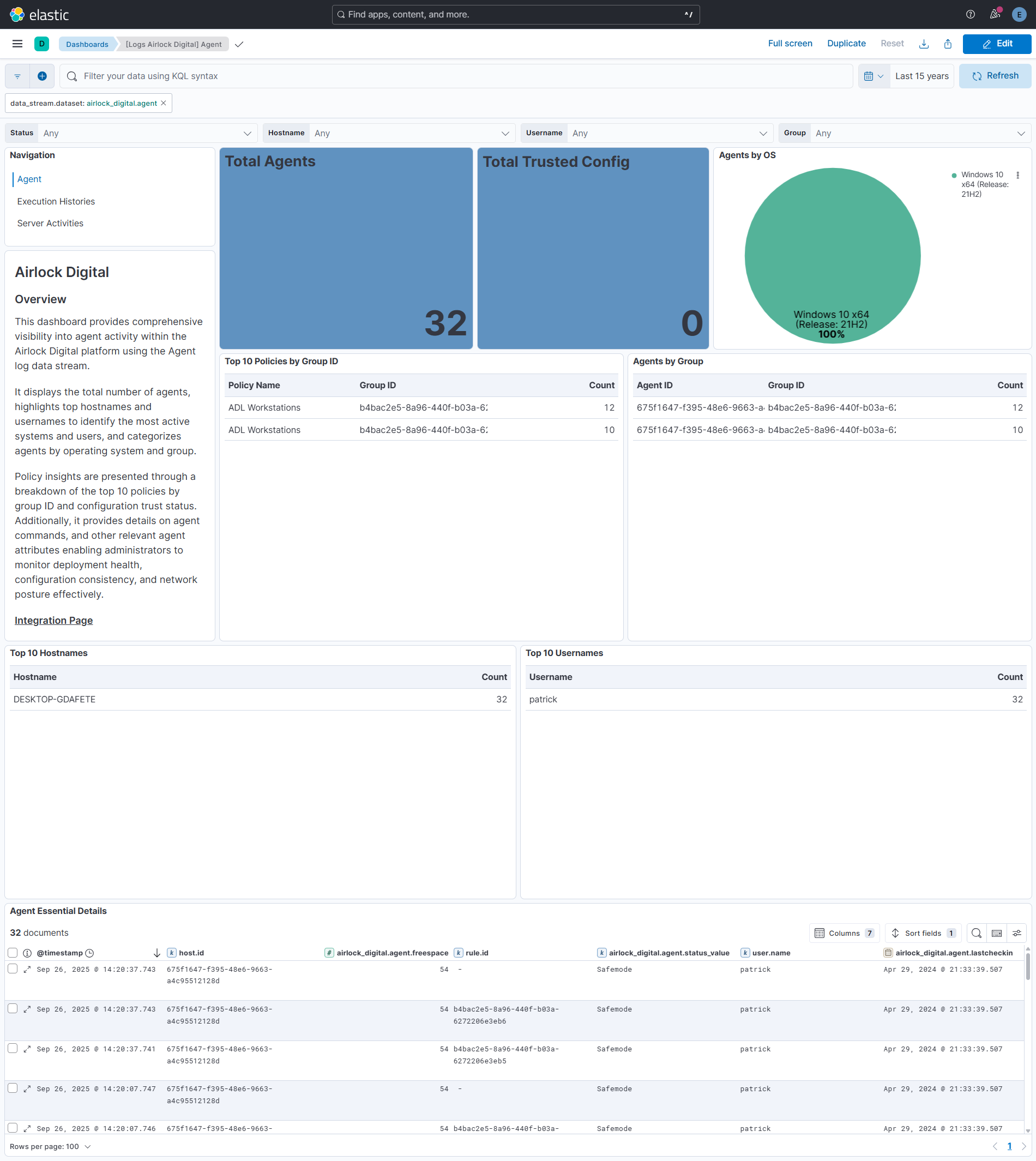Click the add filter plus icon
The image size is (1036, 1161).
click(x=42, y=76)
